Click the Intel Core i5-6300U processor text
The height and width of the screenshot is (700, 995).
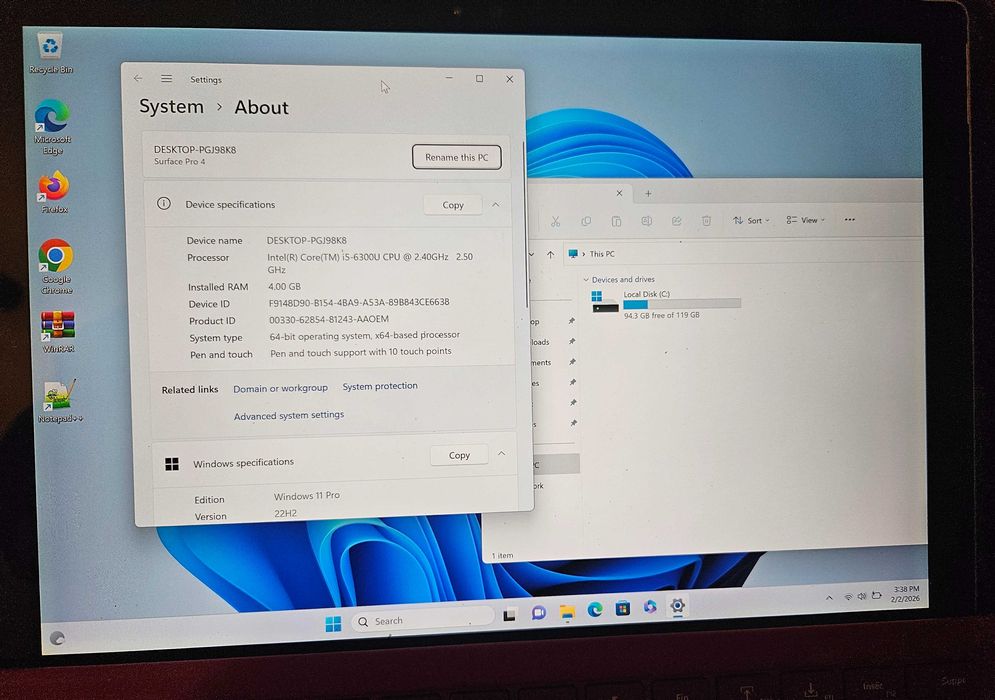pyautogui.click(x=370, y=263)
